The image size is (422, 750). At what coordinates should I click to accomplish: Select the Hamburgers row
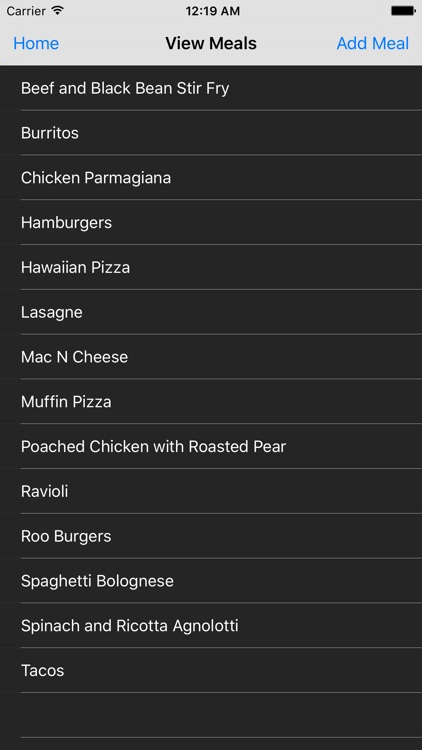pos(211,222)
